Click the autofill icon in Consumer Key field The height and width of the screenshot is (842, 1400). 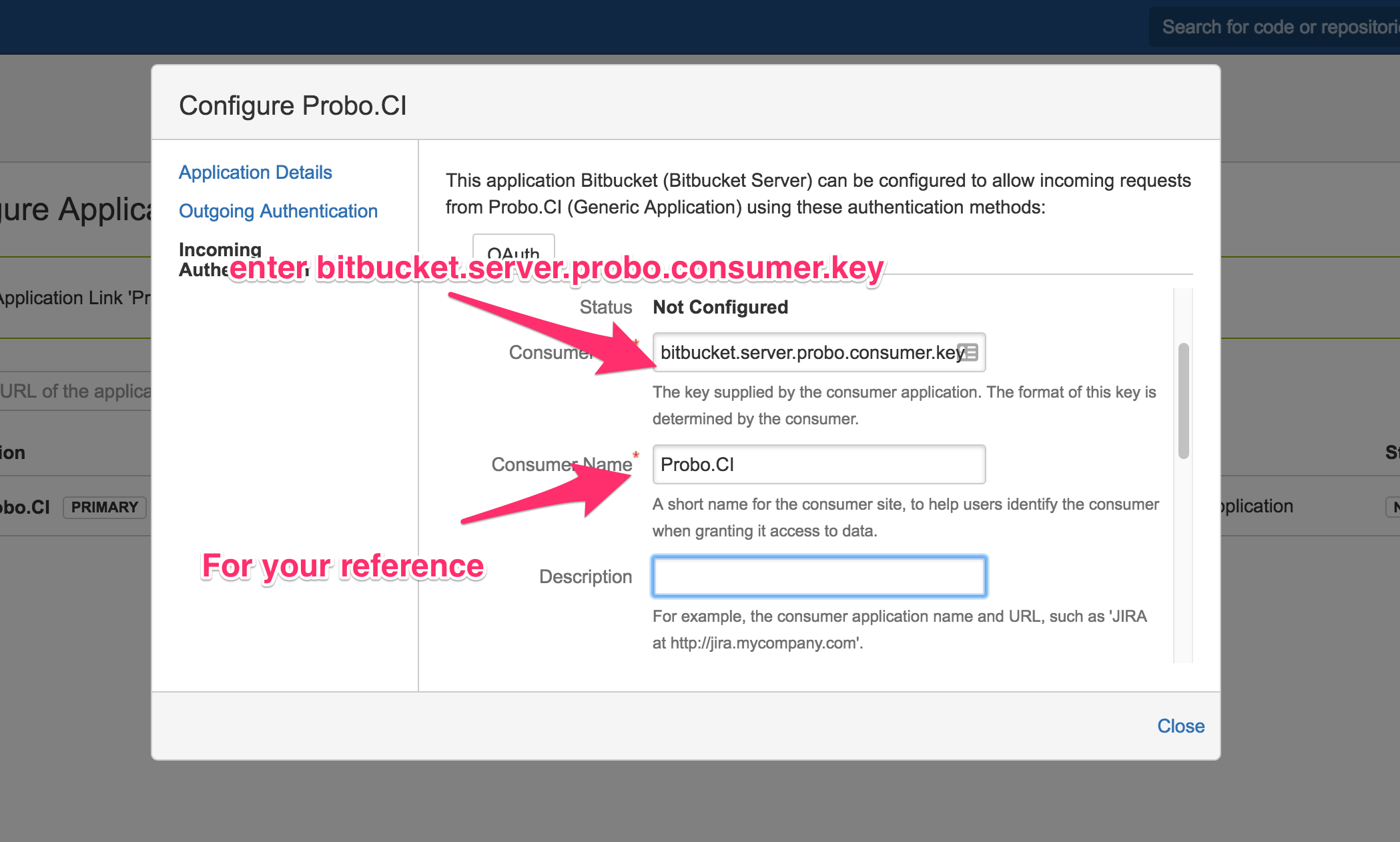click(x=968, y=352)
